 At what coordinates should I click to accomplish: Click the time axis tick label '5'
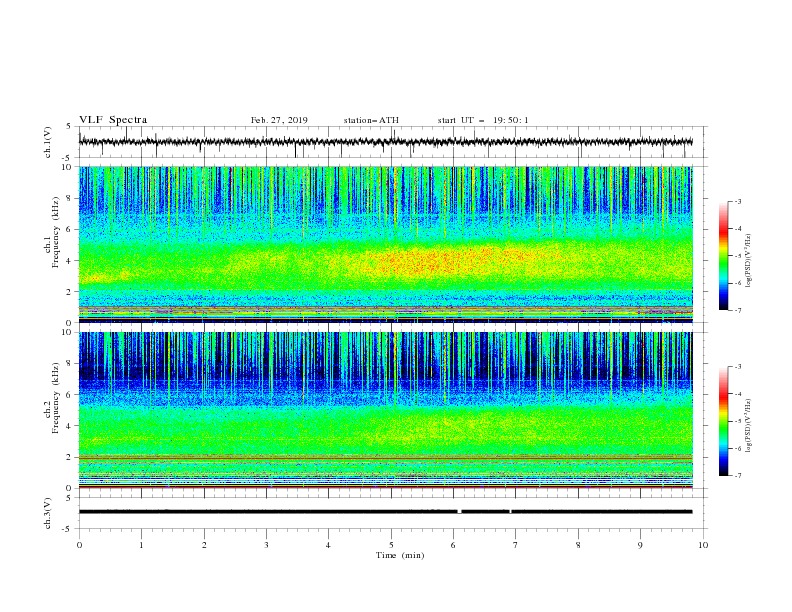coord(391,545)
